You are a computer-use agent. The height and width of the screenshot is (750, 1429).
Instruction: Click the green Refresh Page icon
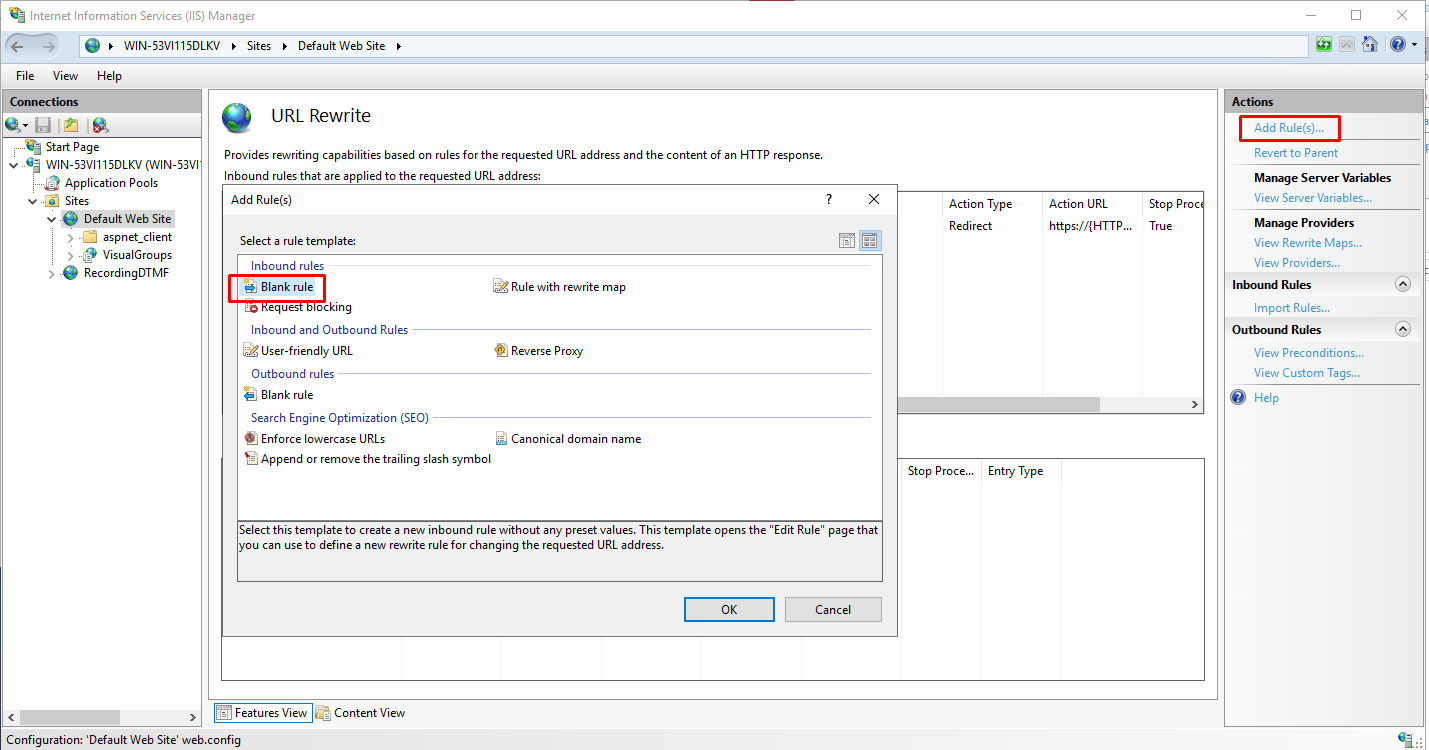click(1324, 45)
